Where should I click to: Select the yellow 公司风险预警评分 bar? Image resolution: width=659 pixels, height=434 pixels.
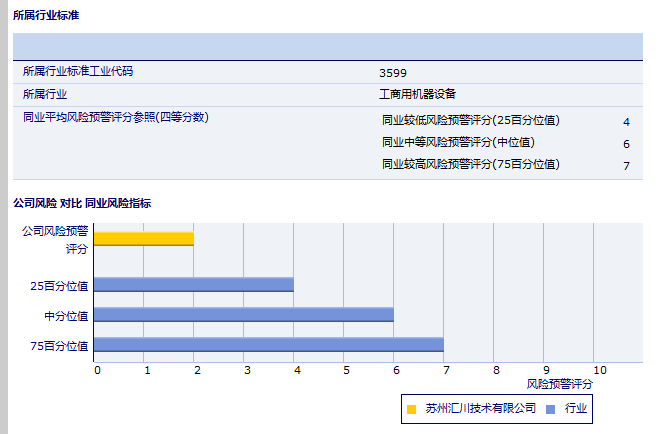click(143, 238)
